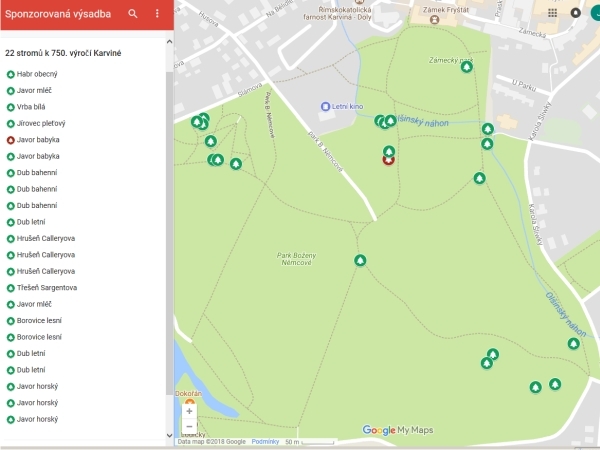Open the Podmínky terms link
Viewport: 600px width, 450px height.
(x=264, y=441)
